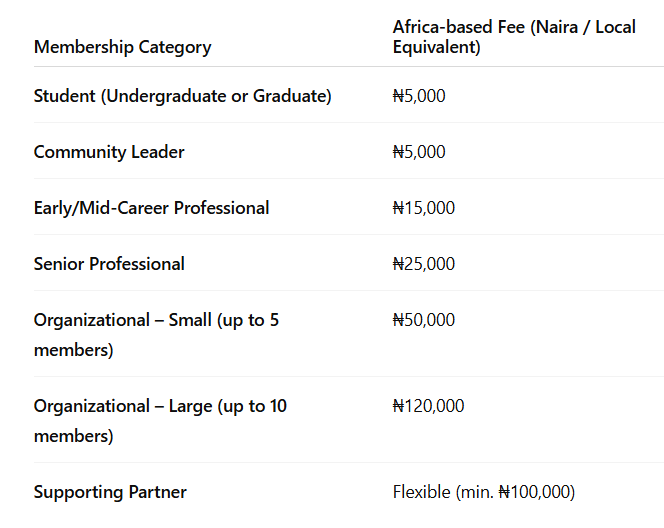
Task: Select the Senior Professional category text
Action: point(109,264)
